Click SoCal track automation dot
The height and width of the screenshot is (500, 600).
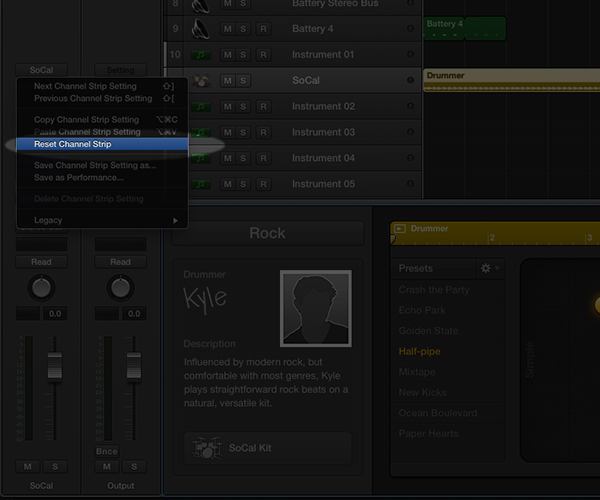pyautogui.click(x=410, y=80)
